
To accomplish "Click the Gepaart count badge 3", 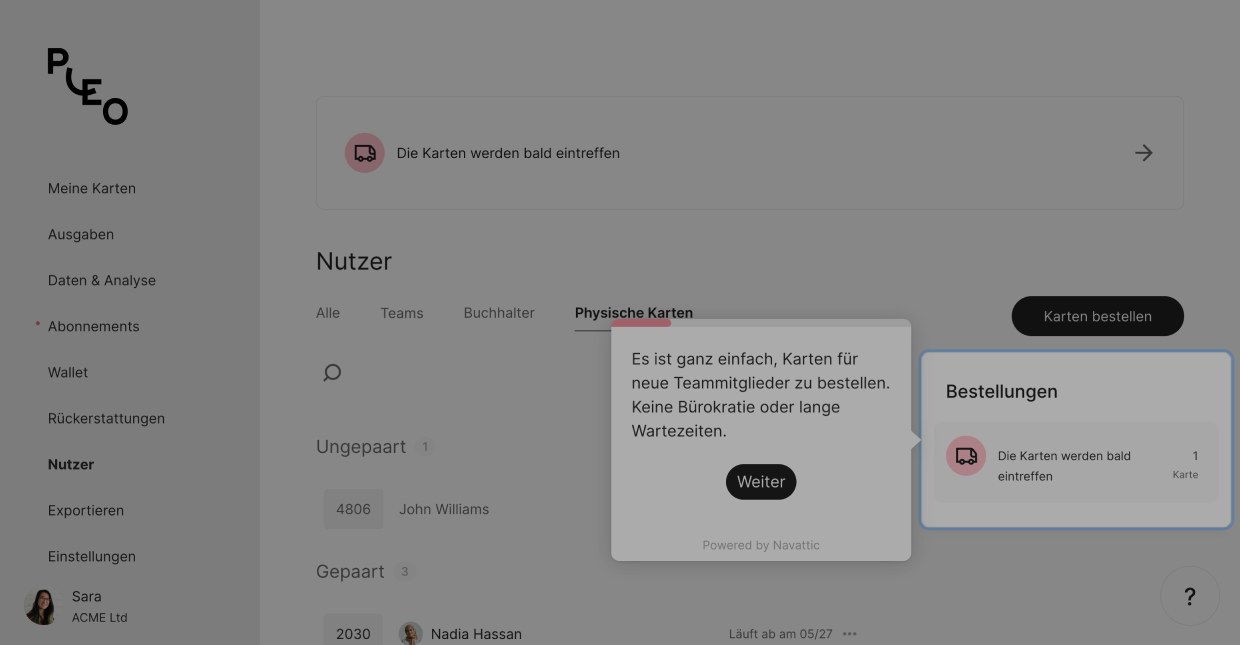I will point(405,572).
